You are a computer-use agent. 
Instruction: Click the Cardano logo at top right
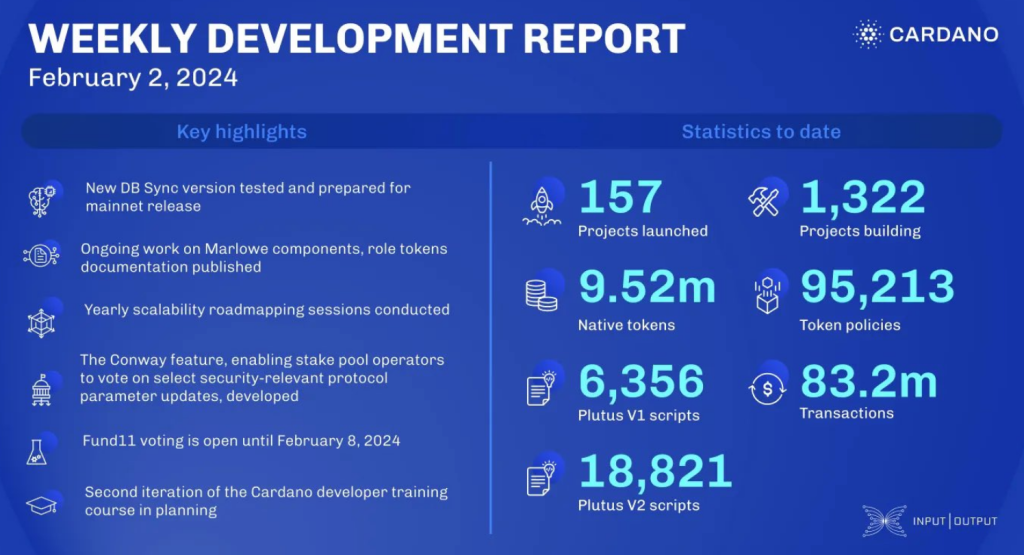click(x=925, y=34)
